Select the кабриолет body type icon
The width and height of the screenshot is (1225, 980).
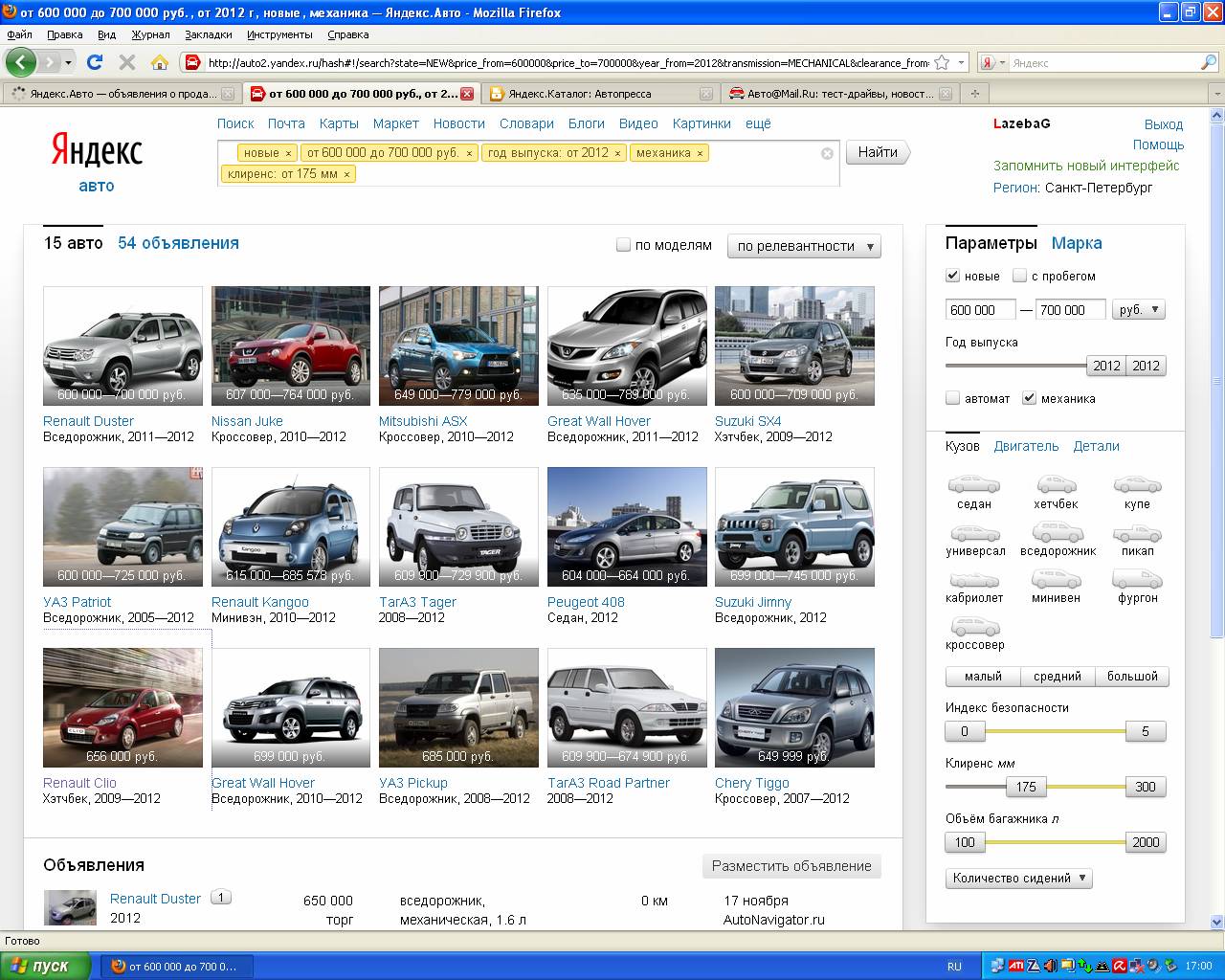click(973, 579)
